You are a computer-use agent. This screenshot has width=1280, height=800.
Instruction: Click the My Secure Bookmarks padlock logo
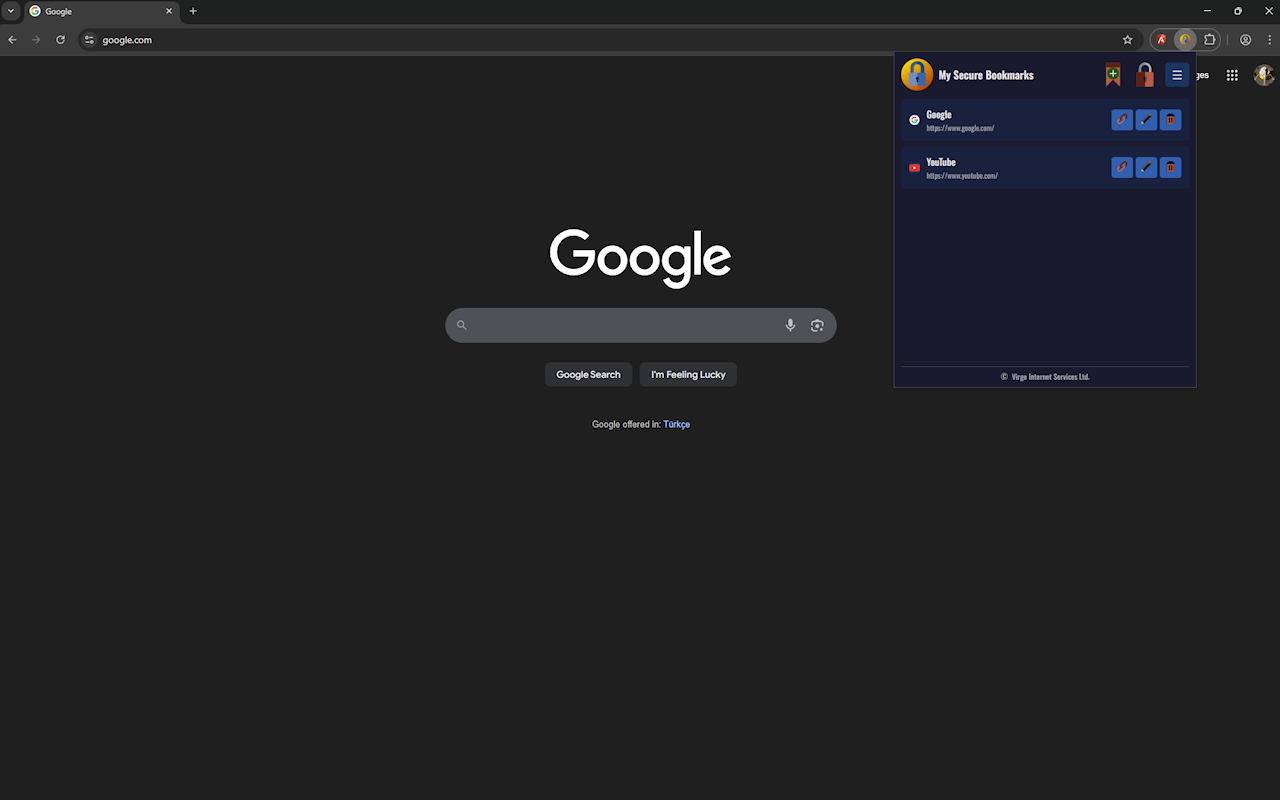coord(917,75)
